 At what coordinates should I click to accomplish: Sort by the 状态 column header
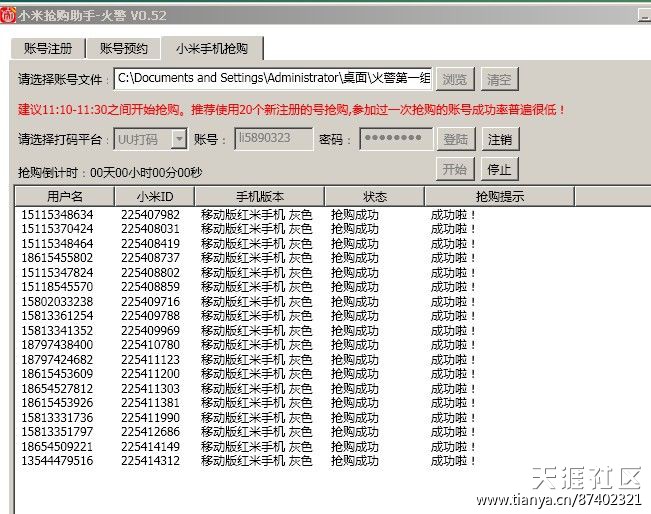pyautogui.click(x=374, y=196)
